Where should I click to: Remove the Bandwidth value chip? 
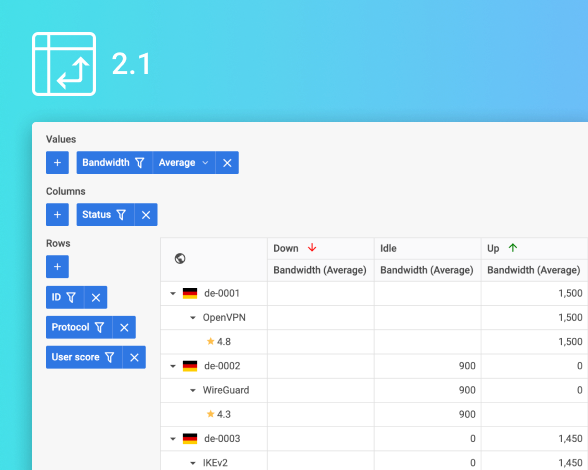coord(227,162)
